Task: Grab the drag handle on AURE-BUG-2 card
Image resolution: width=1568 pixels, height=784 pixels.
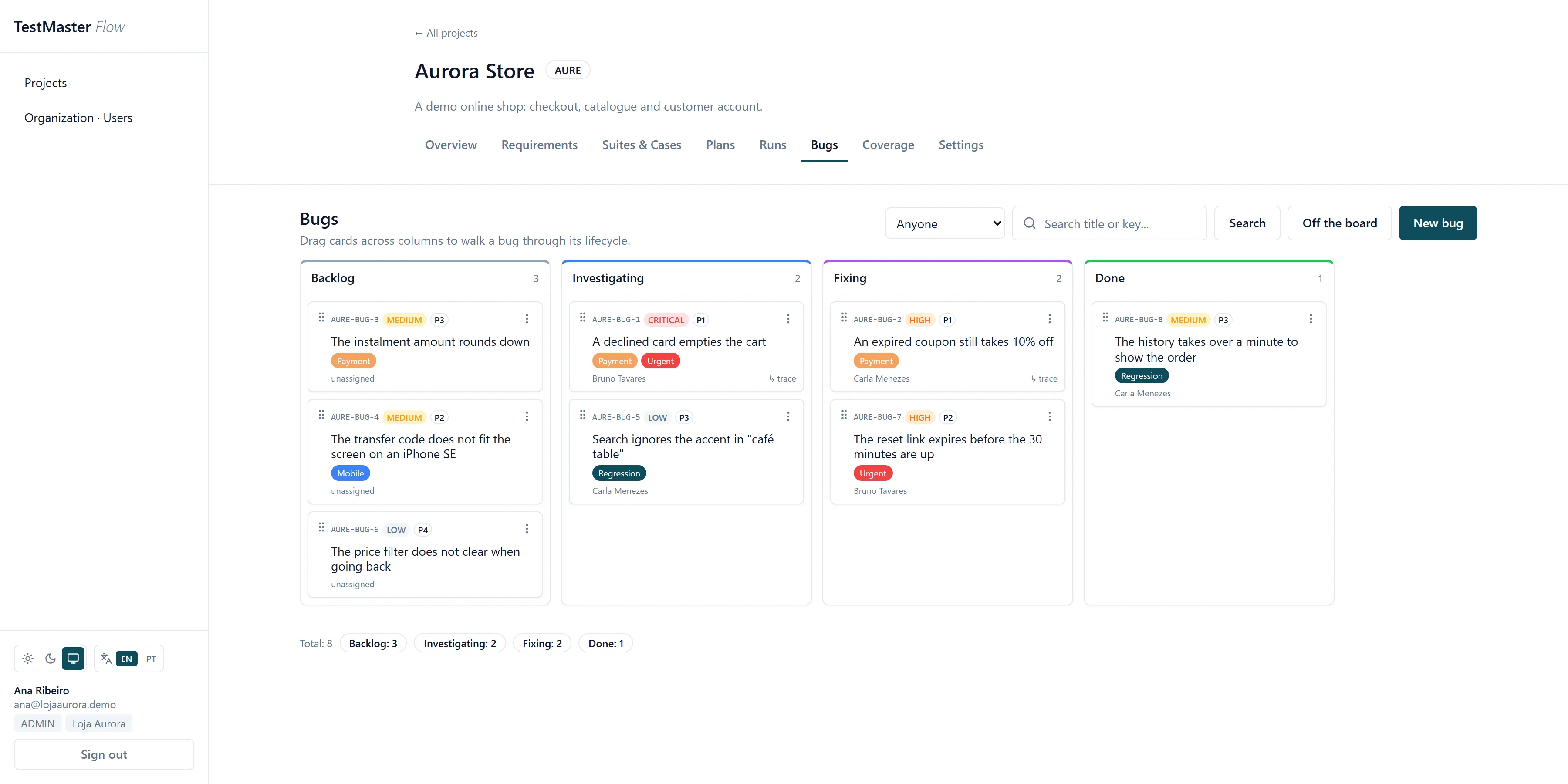Action: pyautogui.click(x=844, y=318)
